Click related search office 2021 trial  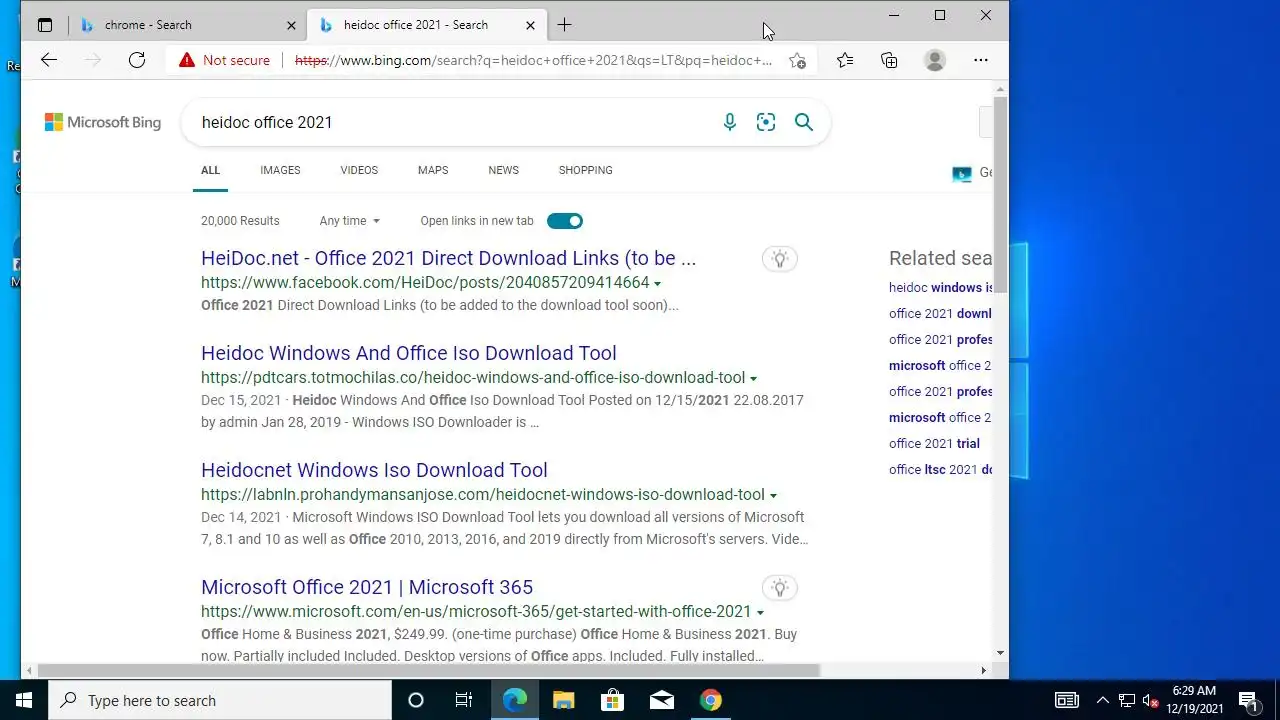(934, 443)
